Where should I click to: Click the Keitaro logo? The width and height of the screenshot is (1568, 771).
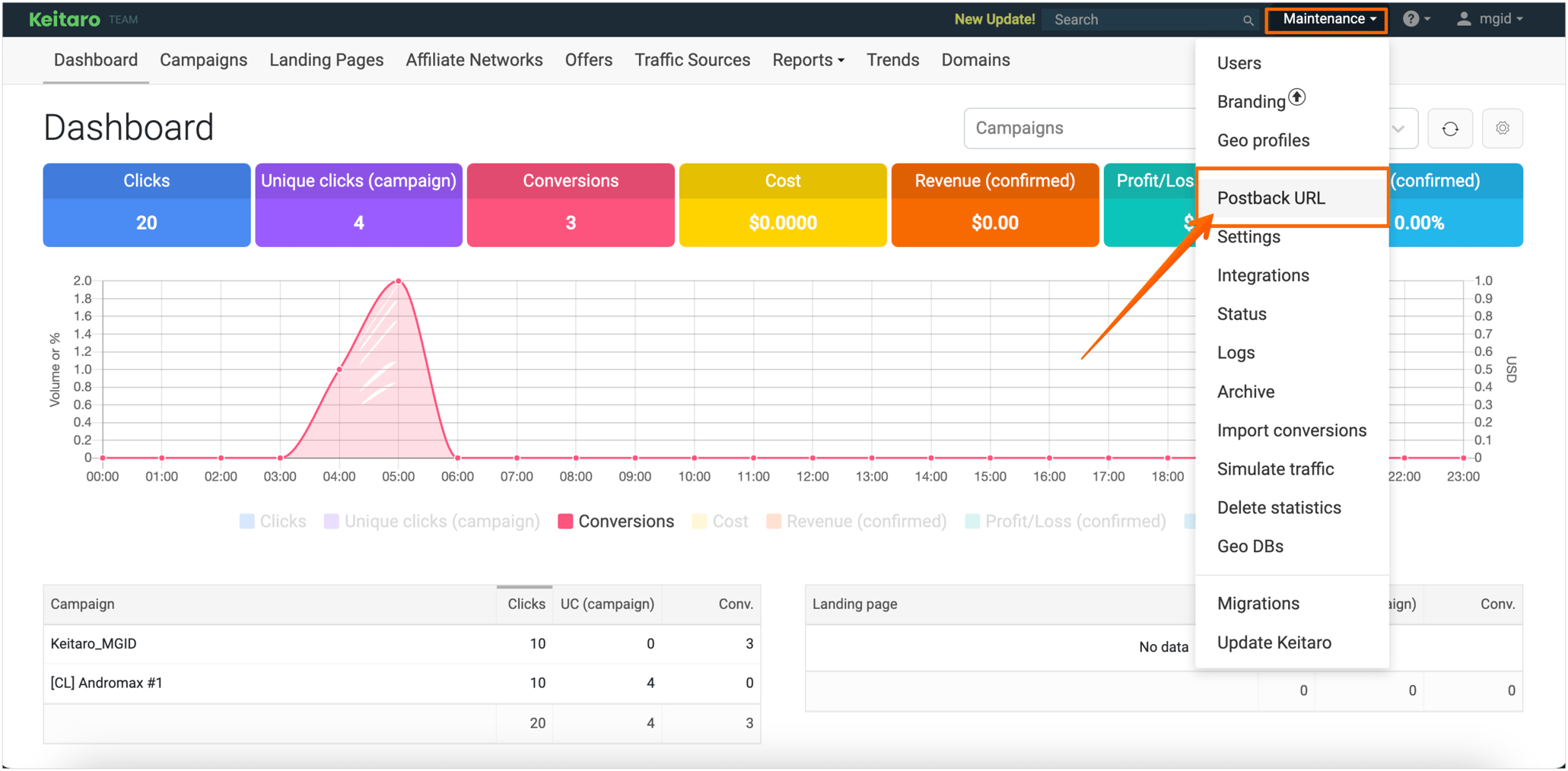coord(63,17)
